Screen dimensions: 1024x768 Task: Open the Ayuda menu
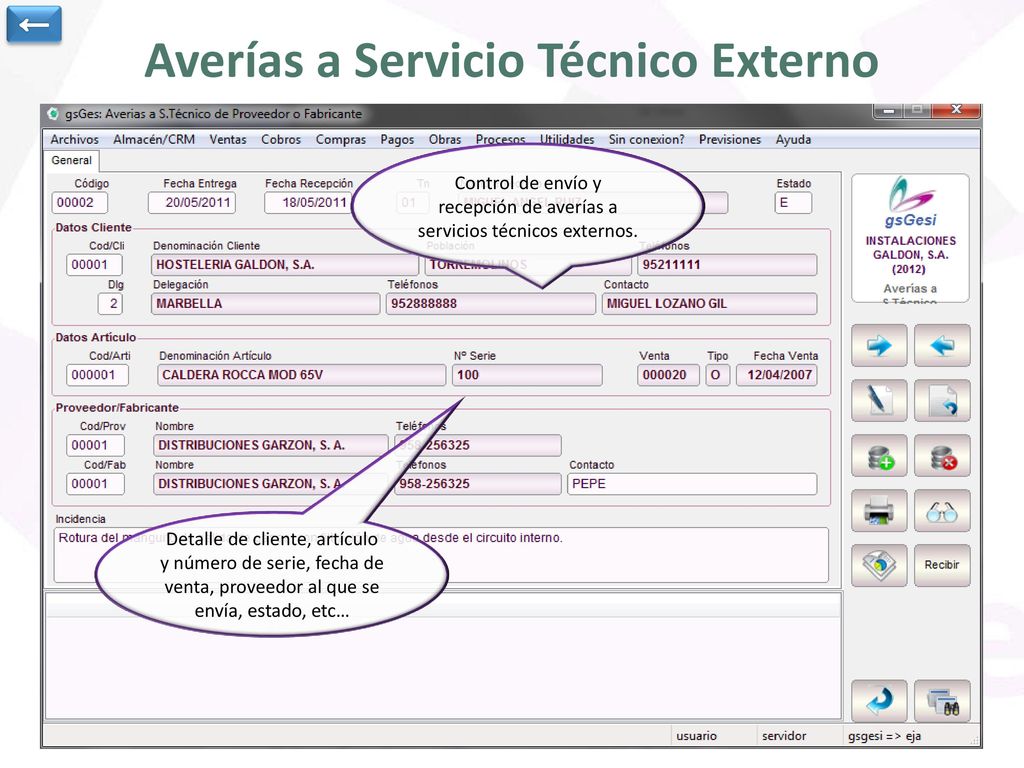[793, 139]
